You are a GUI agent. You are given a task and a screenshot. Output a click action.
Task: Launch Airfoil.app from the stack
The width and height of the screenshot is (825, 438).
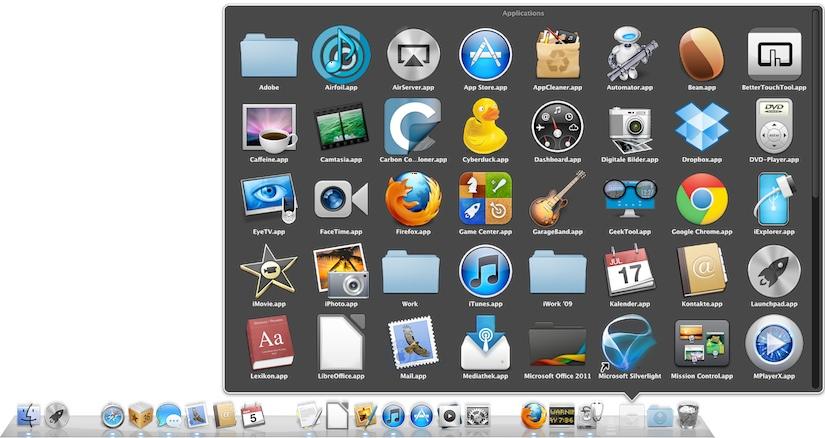pyautogui.click(x=341, y=55)
